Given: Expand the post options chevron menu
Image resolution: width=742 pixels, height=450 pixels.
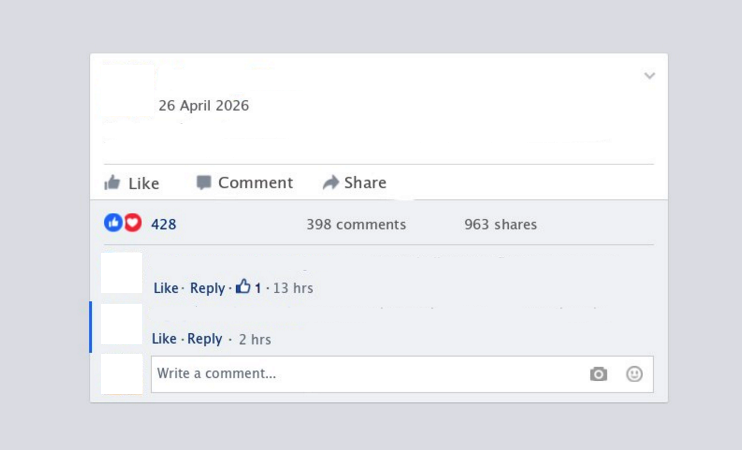Looking at the screenshot, I should pyautogui.click(x=649, y=76).
